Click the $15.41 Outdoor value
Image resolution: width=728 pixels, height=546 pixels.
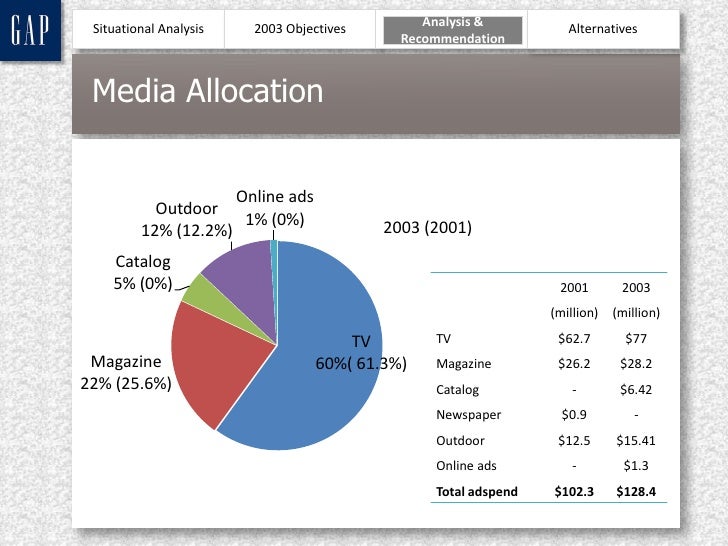click(x=636, y=440)
